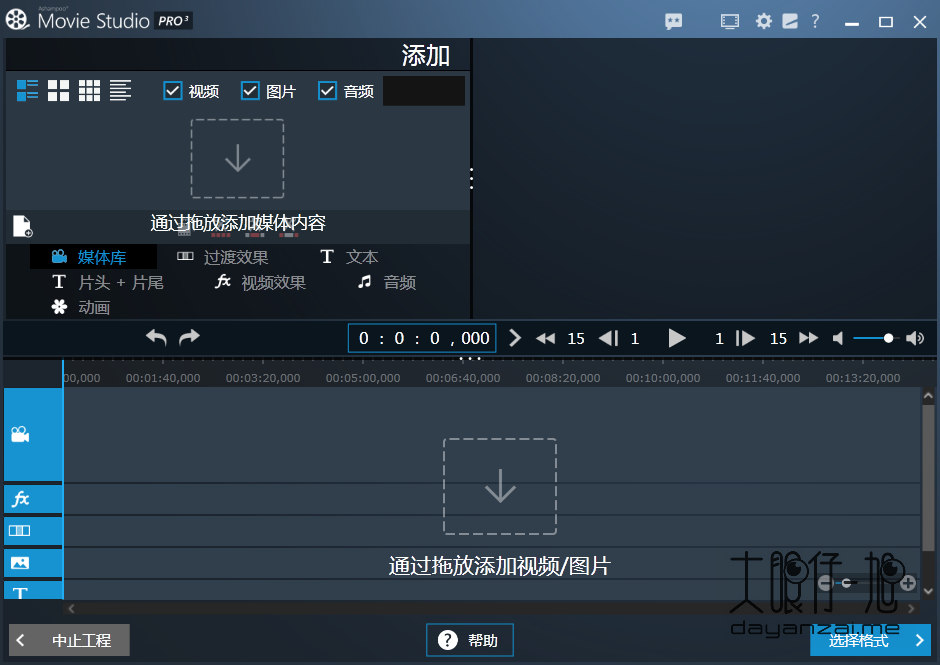The image size is (940, 665).
Task: Open the 文本 text tab
Action: (349, 257)
